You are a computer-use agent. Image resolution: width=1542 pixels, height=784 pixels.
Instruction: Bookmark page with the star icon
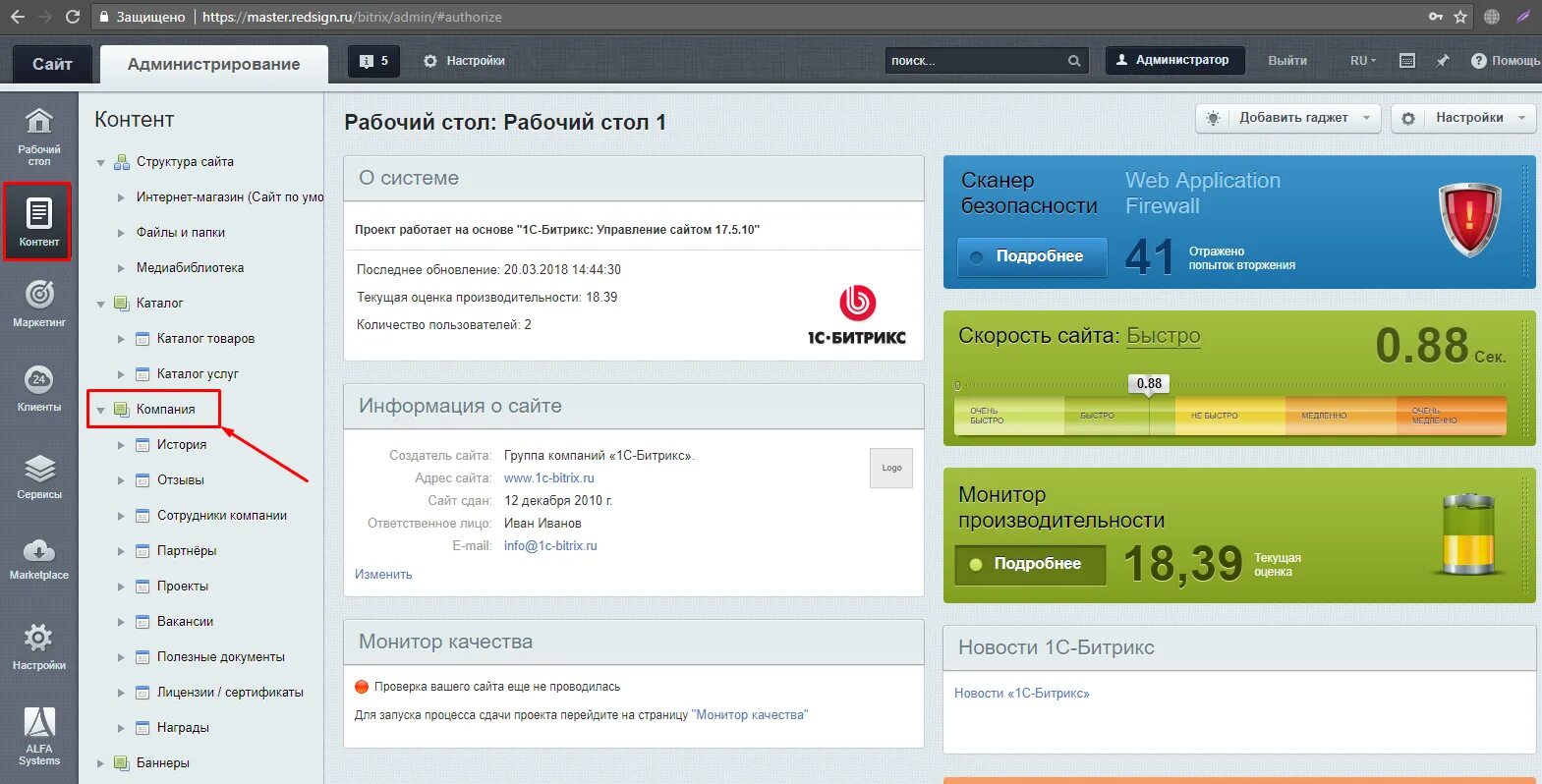click(x=1460, y=17)
